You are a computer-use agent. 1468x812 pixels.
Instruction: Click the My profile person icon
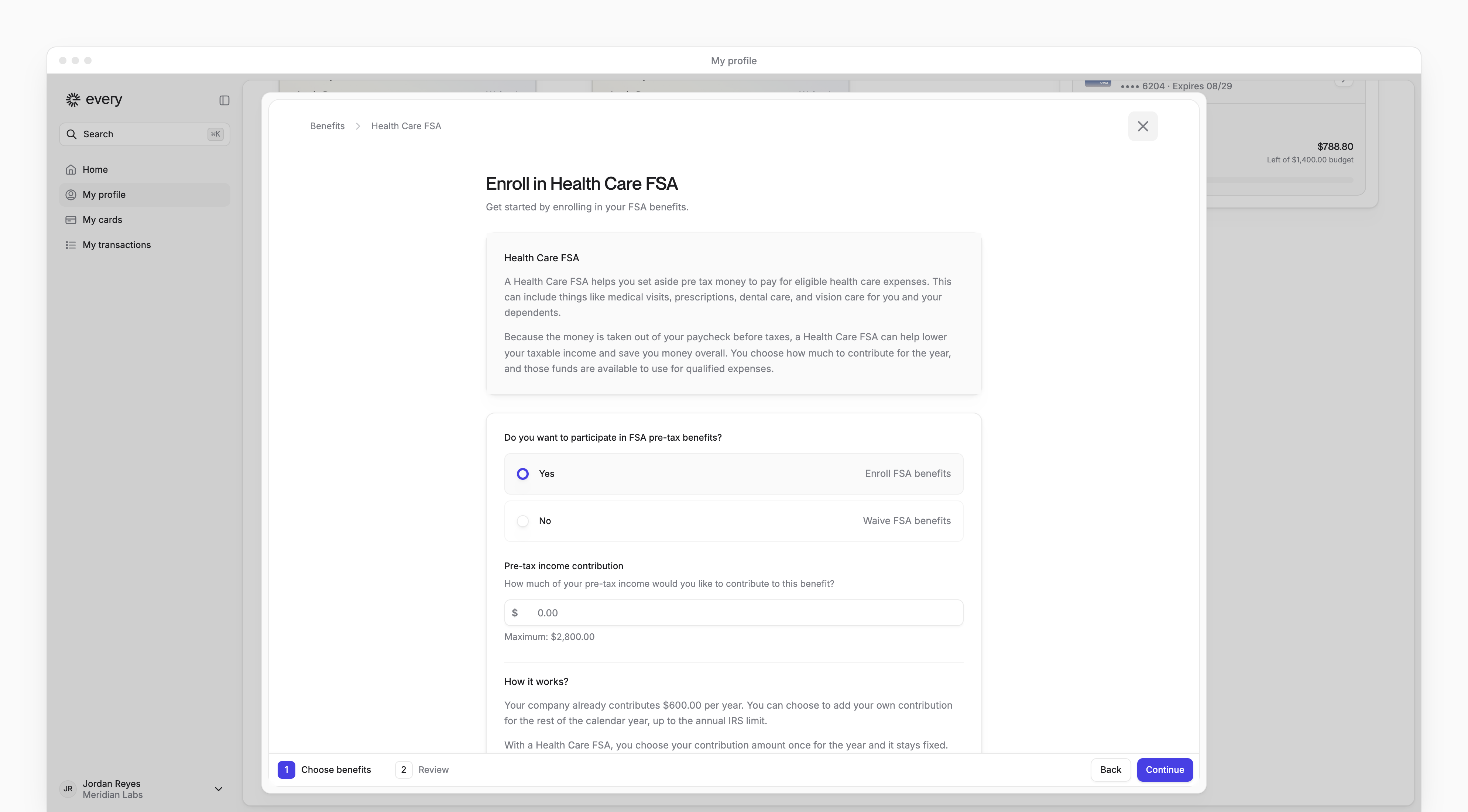click(71, 195)
